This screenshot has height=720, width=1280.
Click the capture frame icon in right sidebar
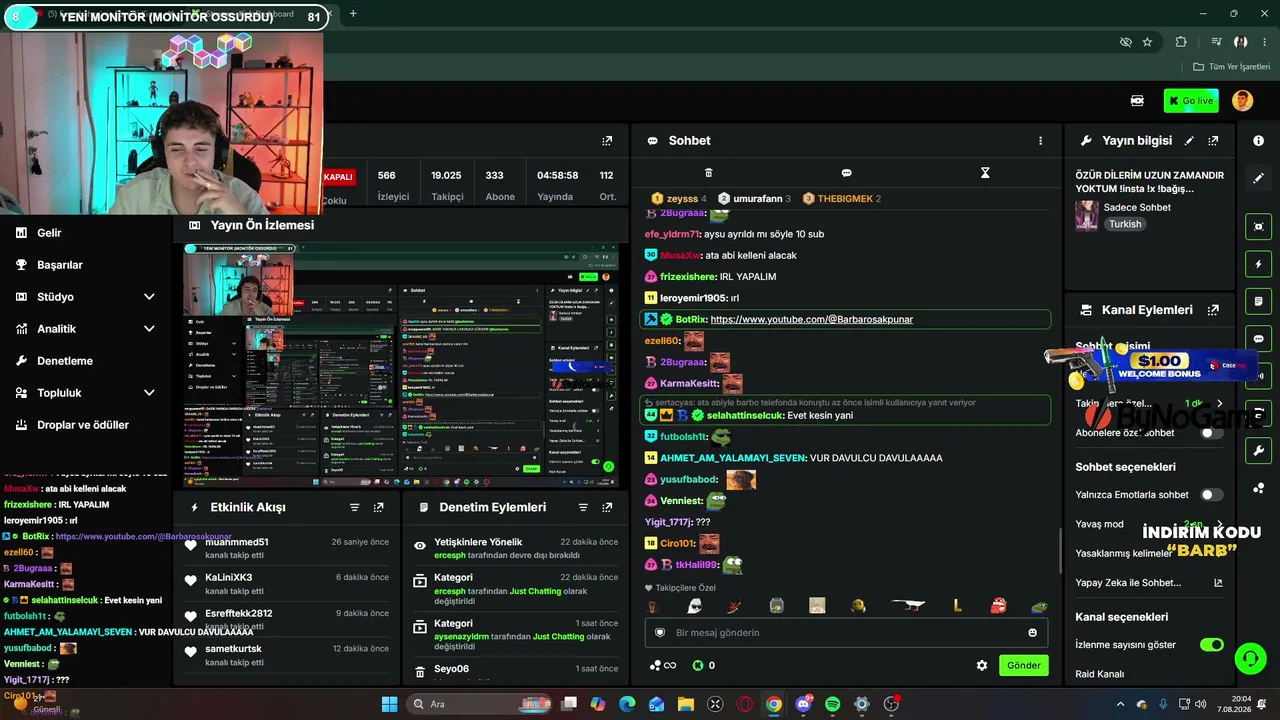[x=1258, y=227]
